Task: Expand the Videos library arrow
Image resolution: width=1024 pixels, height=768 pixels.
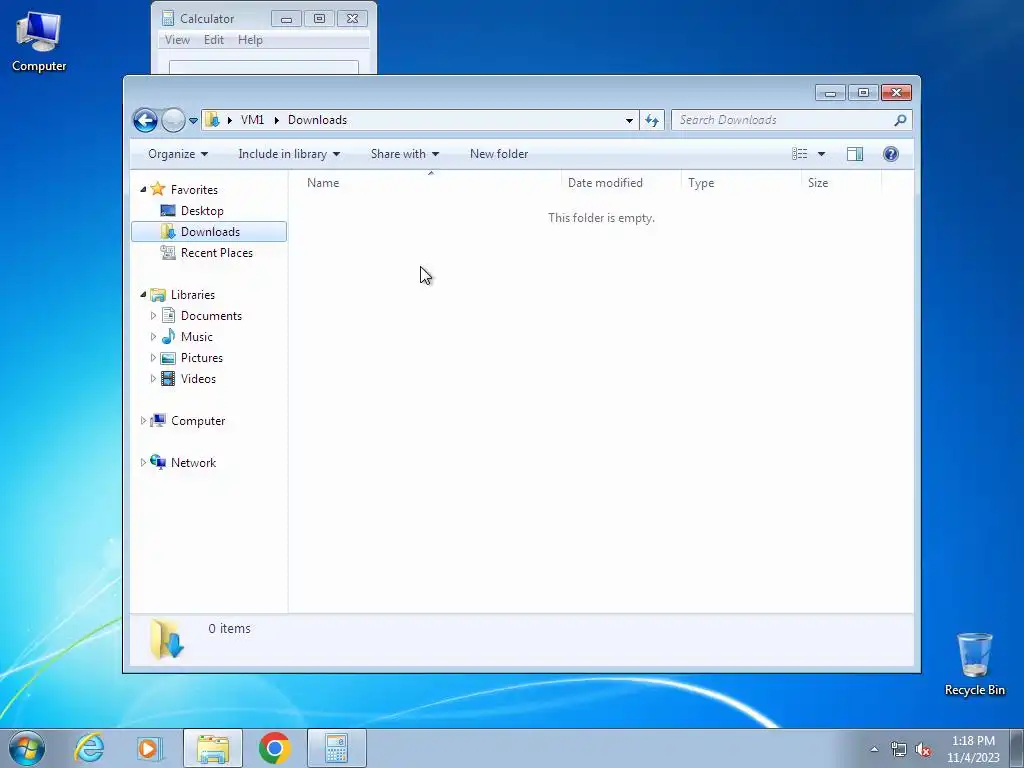Action: click(x=153, y=379)
